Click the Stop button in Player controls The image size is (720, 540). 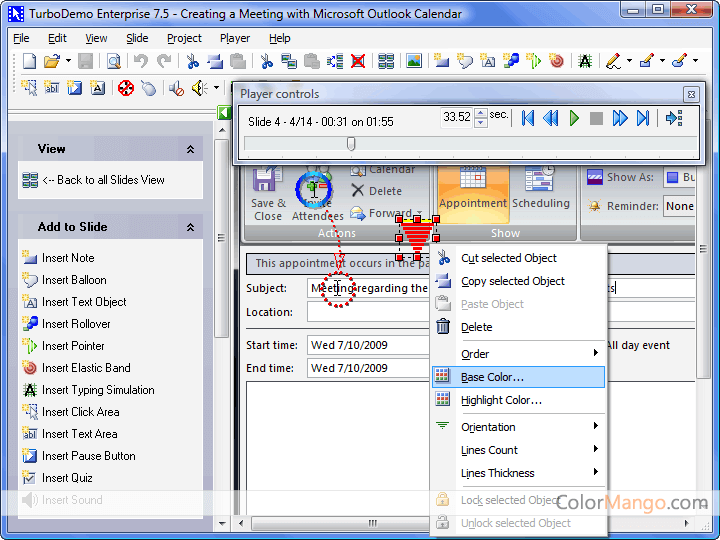tap(596, 118)
